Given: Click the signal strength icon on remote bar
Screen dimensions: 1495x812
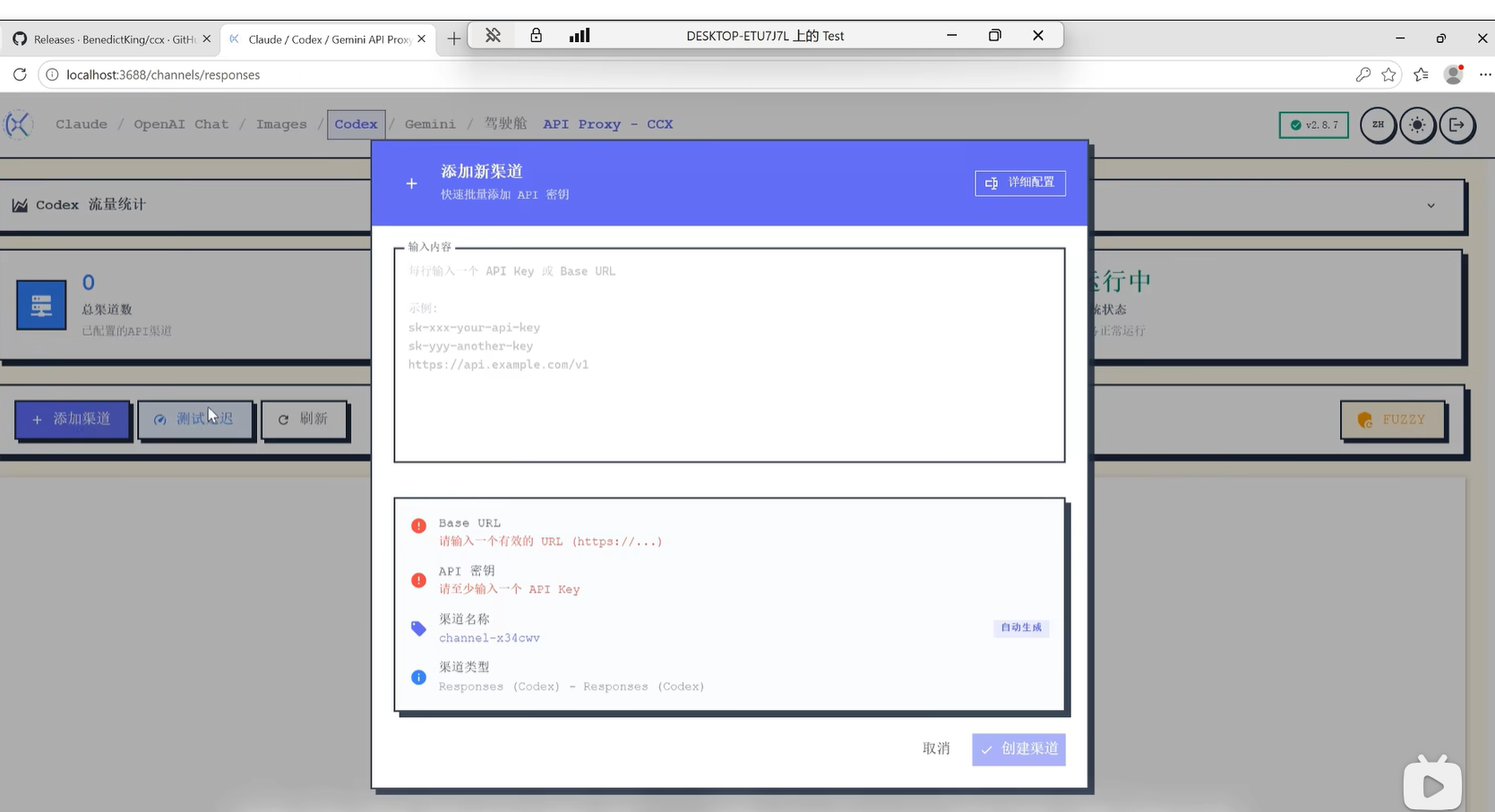Looking at the screenshot, I should [x=580, y=36].
